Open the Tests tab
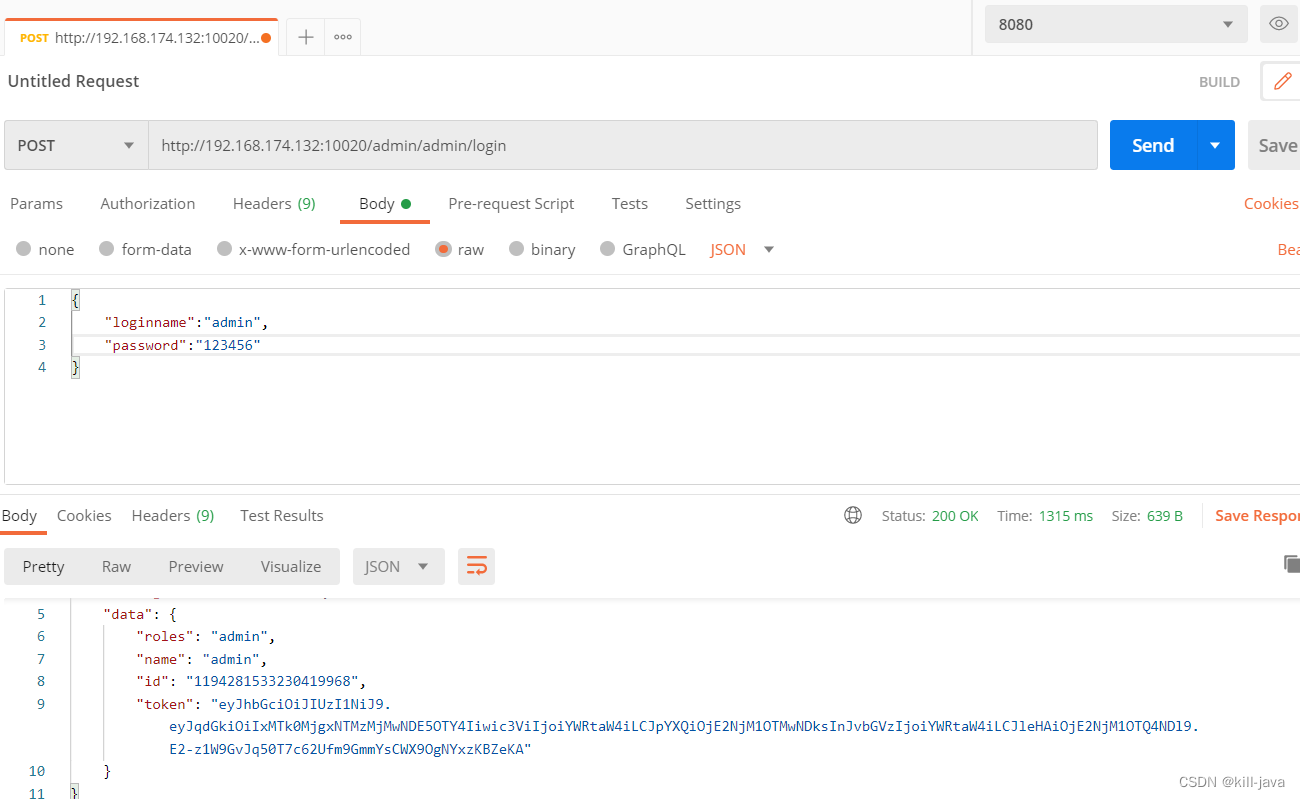Image resolution: width=1300 pixels, height=799 pixels. 630,203
